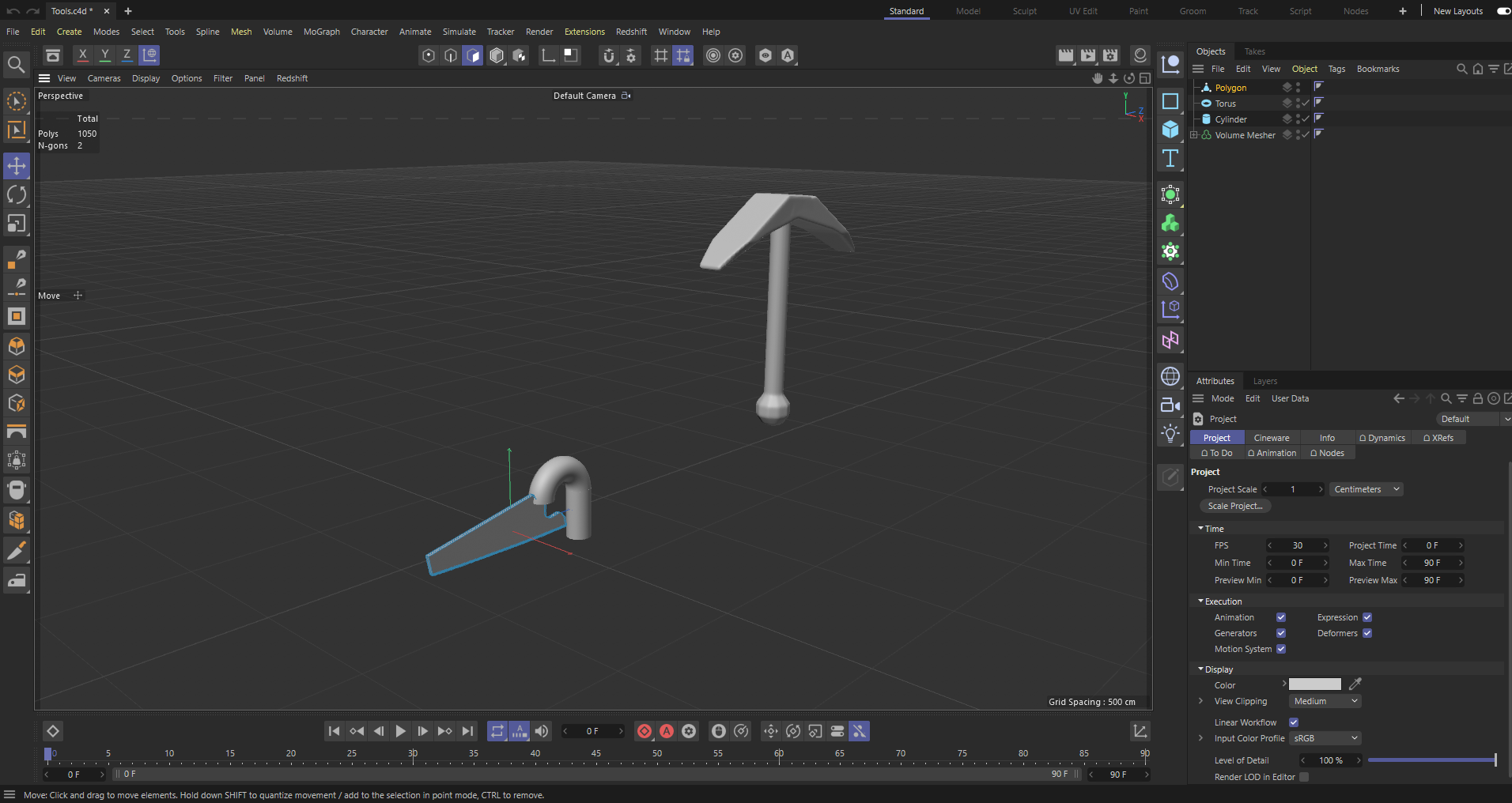Viewport: 1512px width, 803px height.
Task: Toggle the Deformers checkbox
Action: 1367,633
